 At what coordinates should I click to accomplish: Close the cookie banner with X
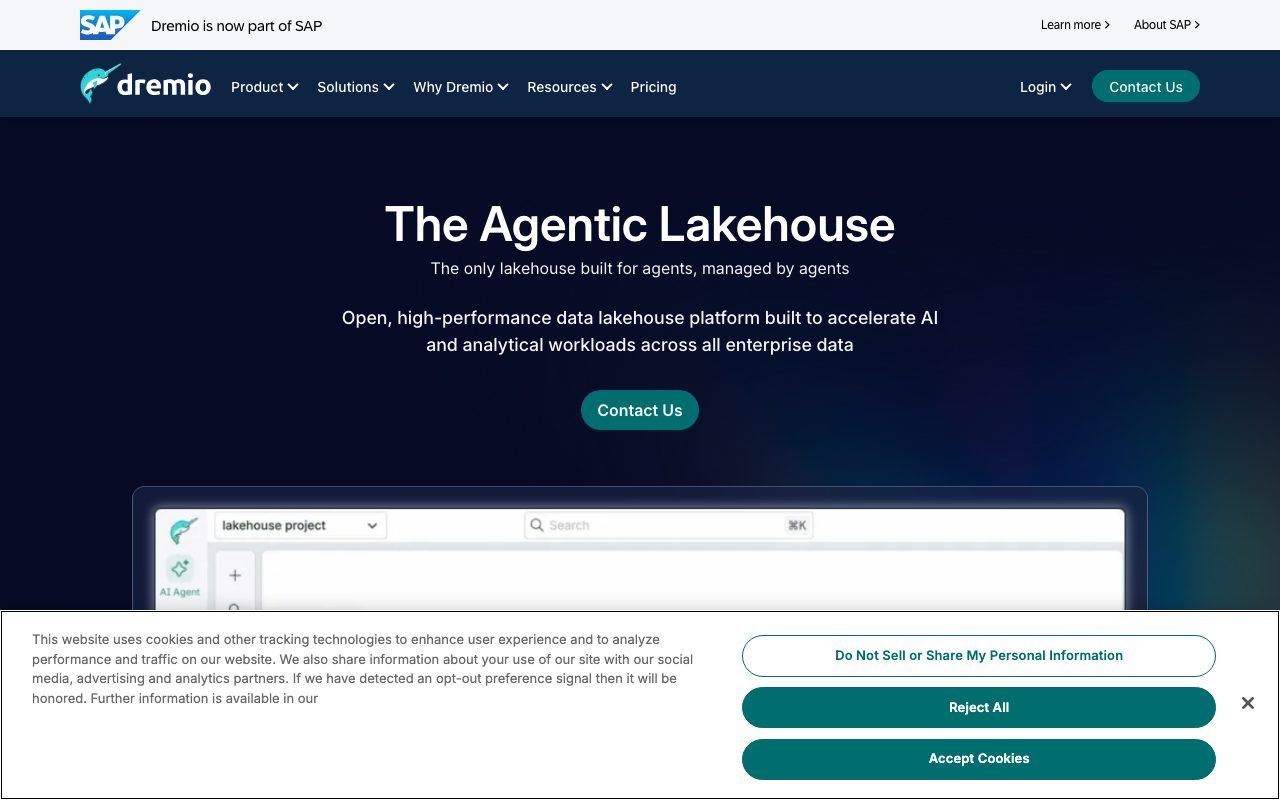pyautogui.click(x=1247, y=703)
